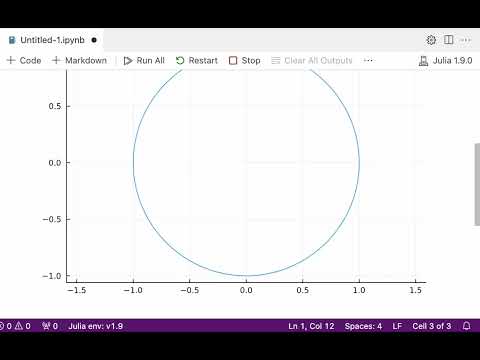This screenshot has height=360, width=480.
Task: Click Clear All Outputs
Action: pyautogui.click(x=312, y=60)
